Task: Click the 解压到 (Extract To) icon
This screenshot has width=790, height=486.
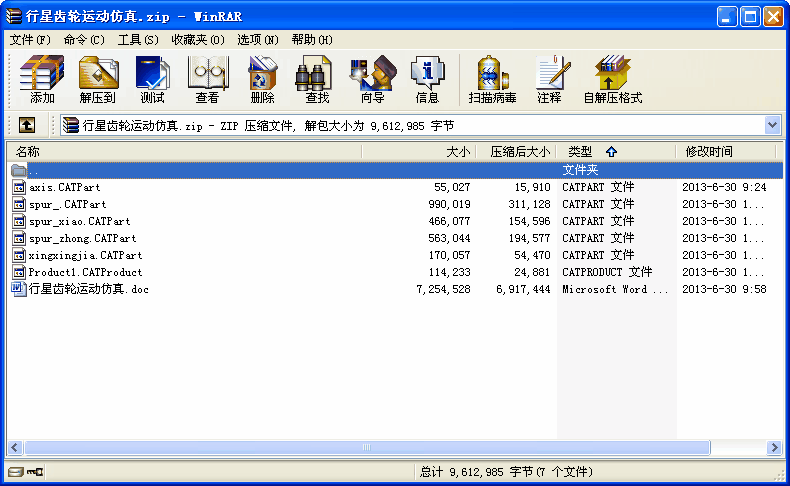Action: [98, 80]
